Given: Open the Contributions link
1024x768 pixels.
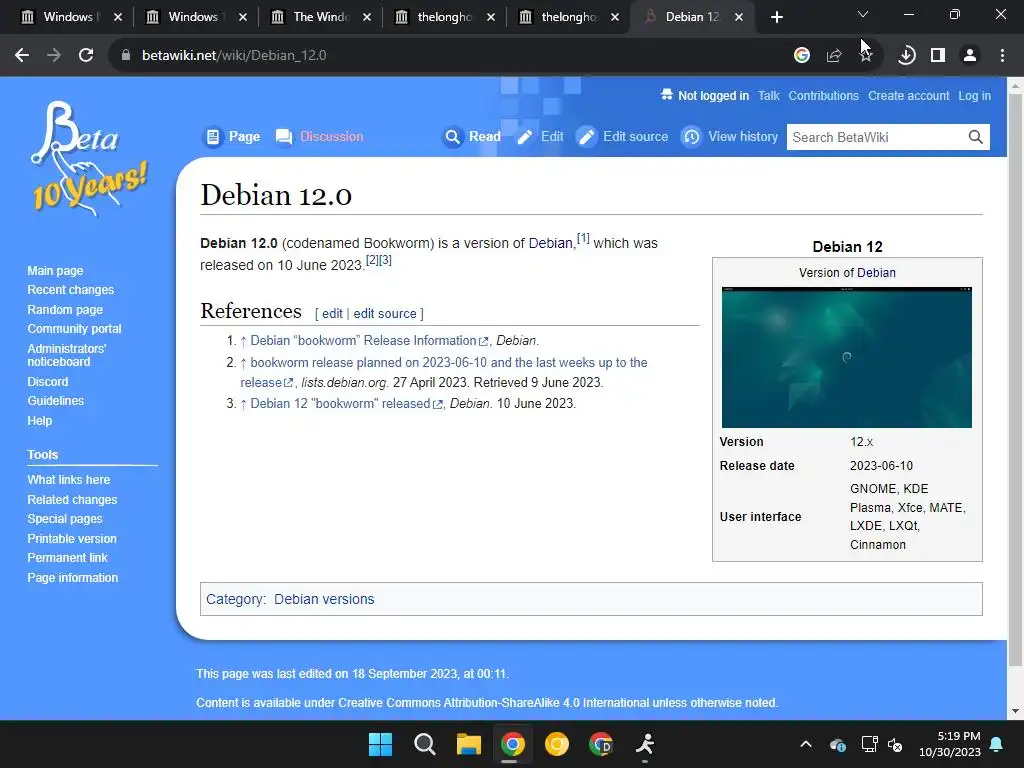Looking at the screenshot, I should click(824, 95).
